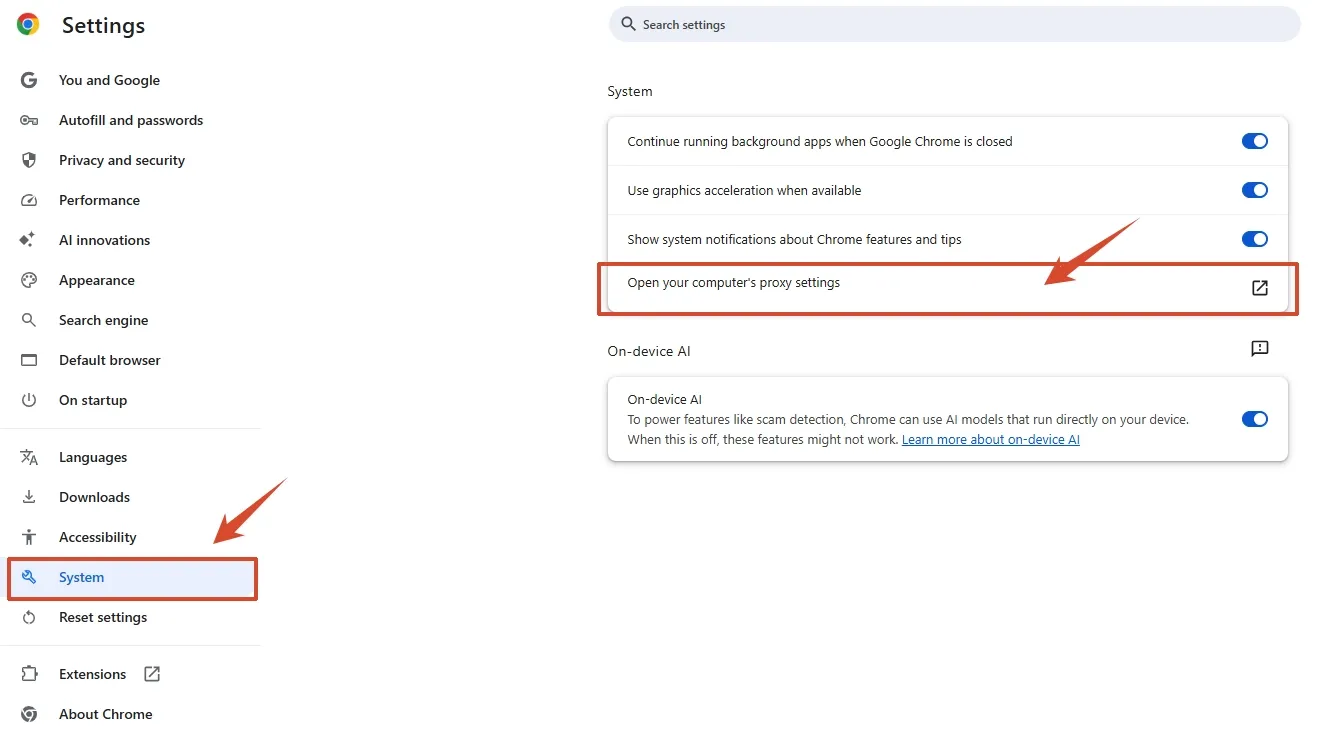The image size is (1342, 741).
Task: Click the magnifier icon beside Search engine
Action: point(29,320)
